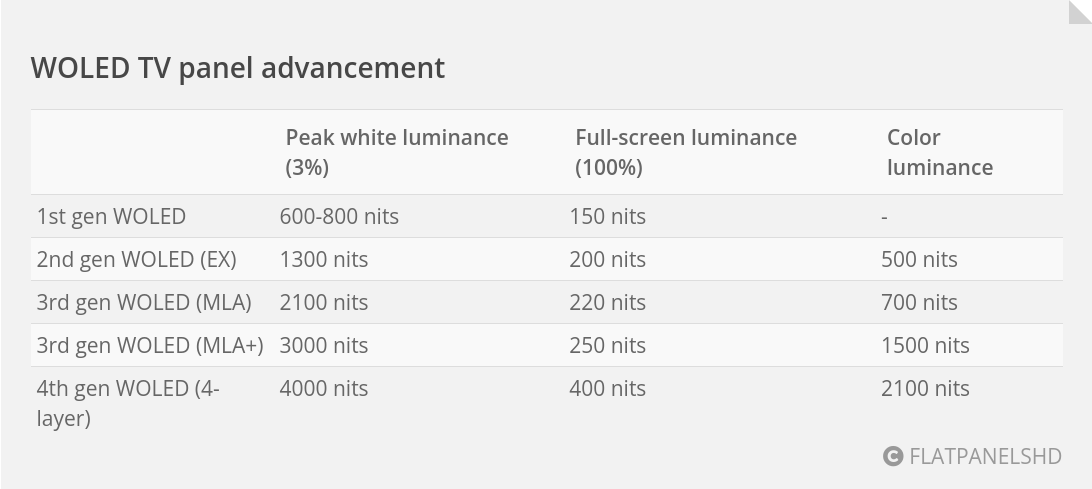Viewport: 1092px width, 489px height.
Task: Select the 2nd gen WOLED (EX) row label
Action: [x=136, y=260]
